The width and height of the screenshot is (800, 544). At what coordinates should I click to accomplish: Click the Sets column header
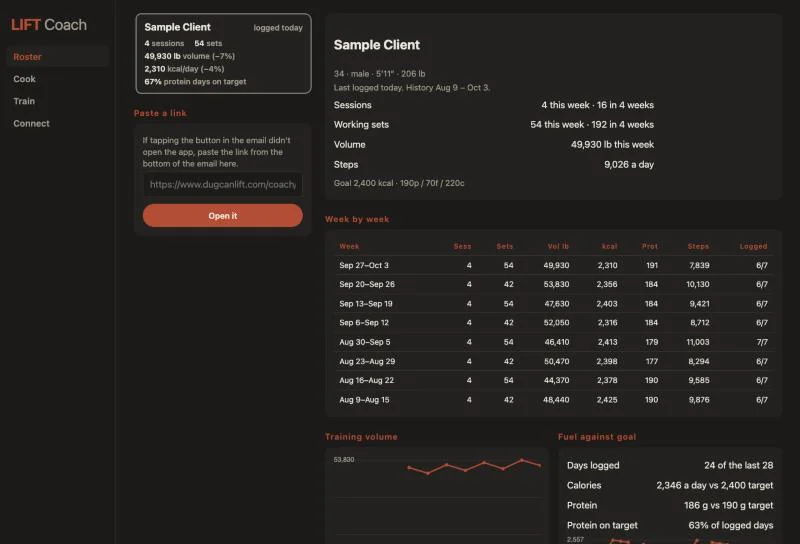[x=505, y=246]
